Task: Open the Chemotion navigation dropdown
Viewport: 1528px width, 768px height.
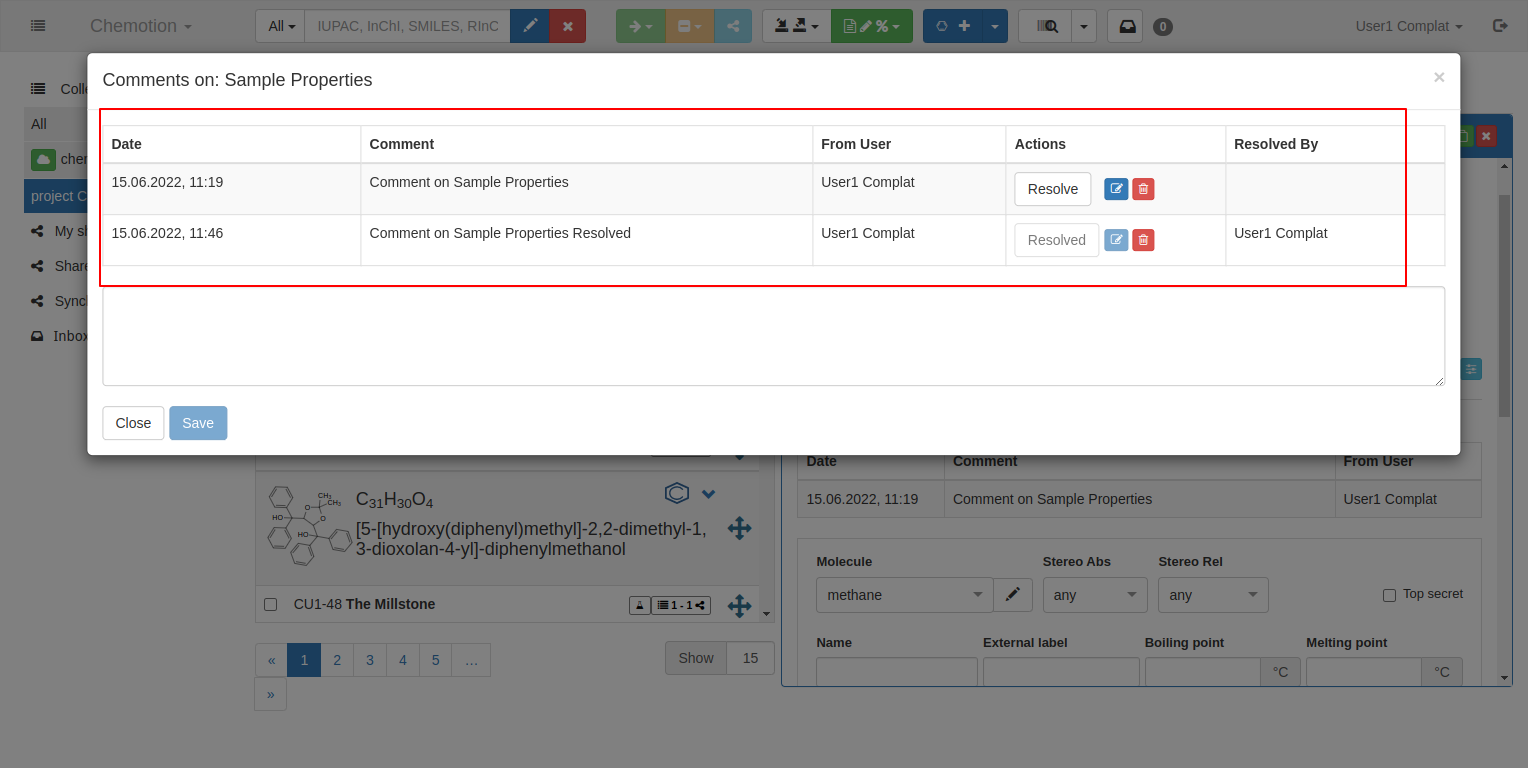Action: coord(140,26)
